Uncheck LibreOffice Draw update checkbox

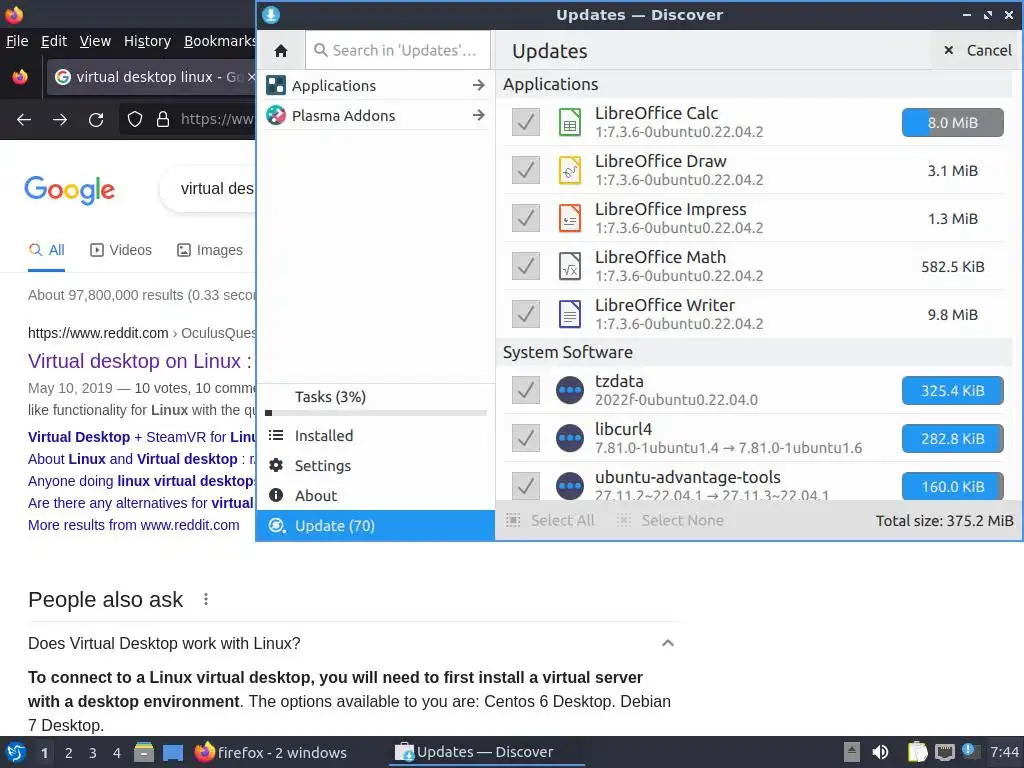[526, 170]
